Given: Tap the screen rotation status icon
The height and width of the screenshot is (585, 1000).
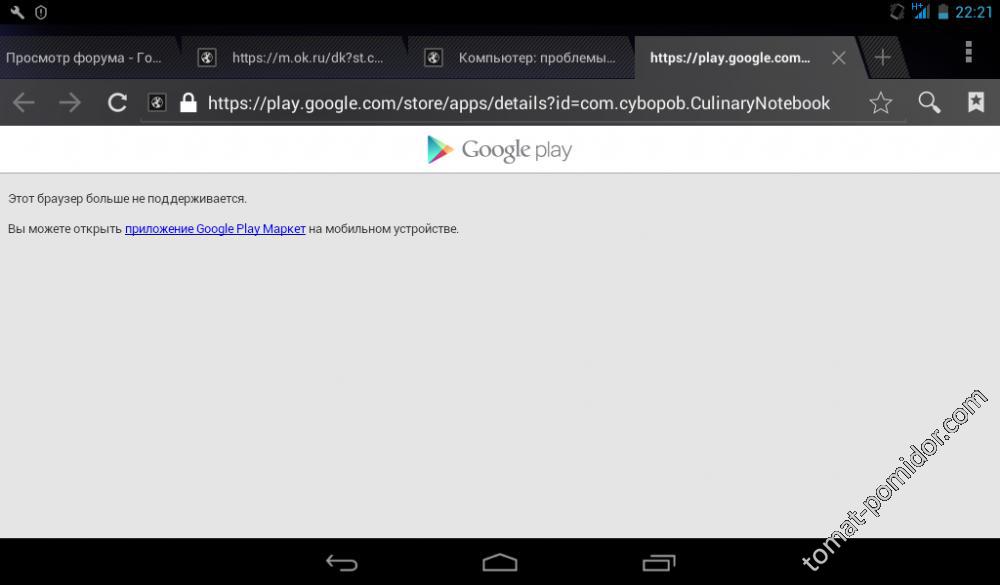Looking at the screenshot, I should tap(897, 11).
